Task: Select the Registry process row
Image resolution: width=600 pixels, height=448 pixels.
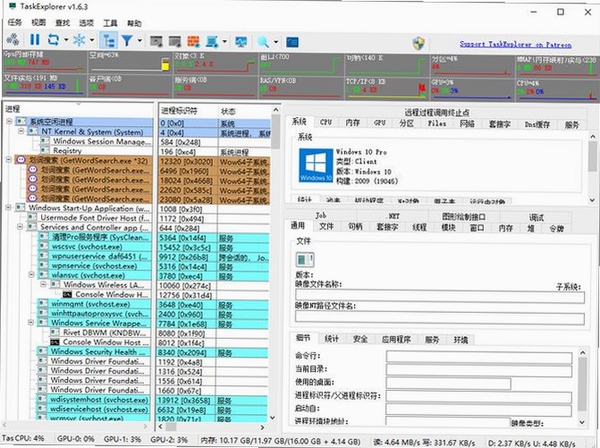Action: (98, 150)
